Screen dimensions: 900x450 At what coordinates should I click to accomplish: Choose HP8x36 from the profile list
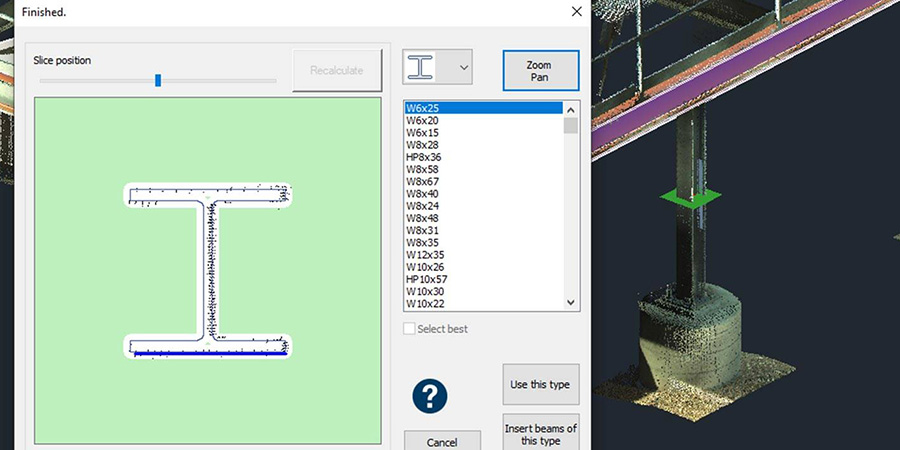(424, 157)
